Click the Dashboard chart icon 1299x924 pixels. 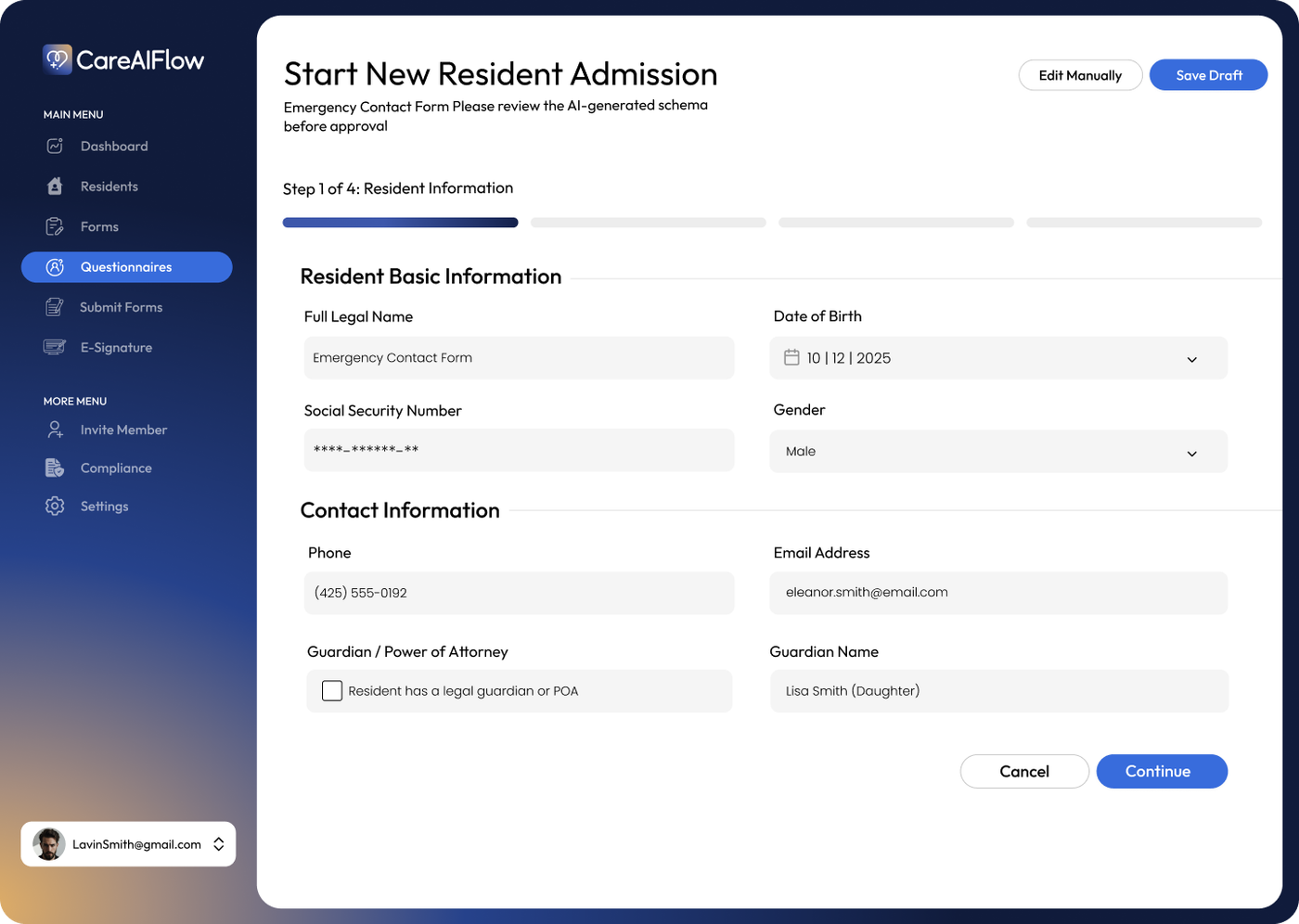click(55, 147)
